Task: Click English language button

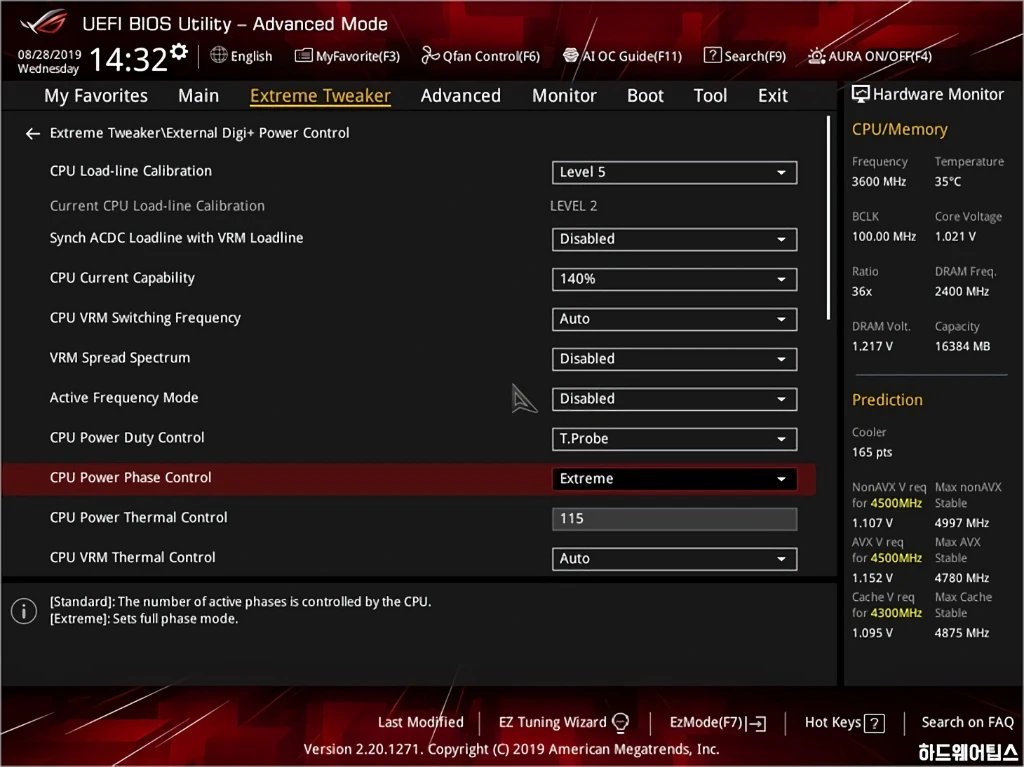Action: 251,56
